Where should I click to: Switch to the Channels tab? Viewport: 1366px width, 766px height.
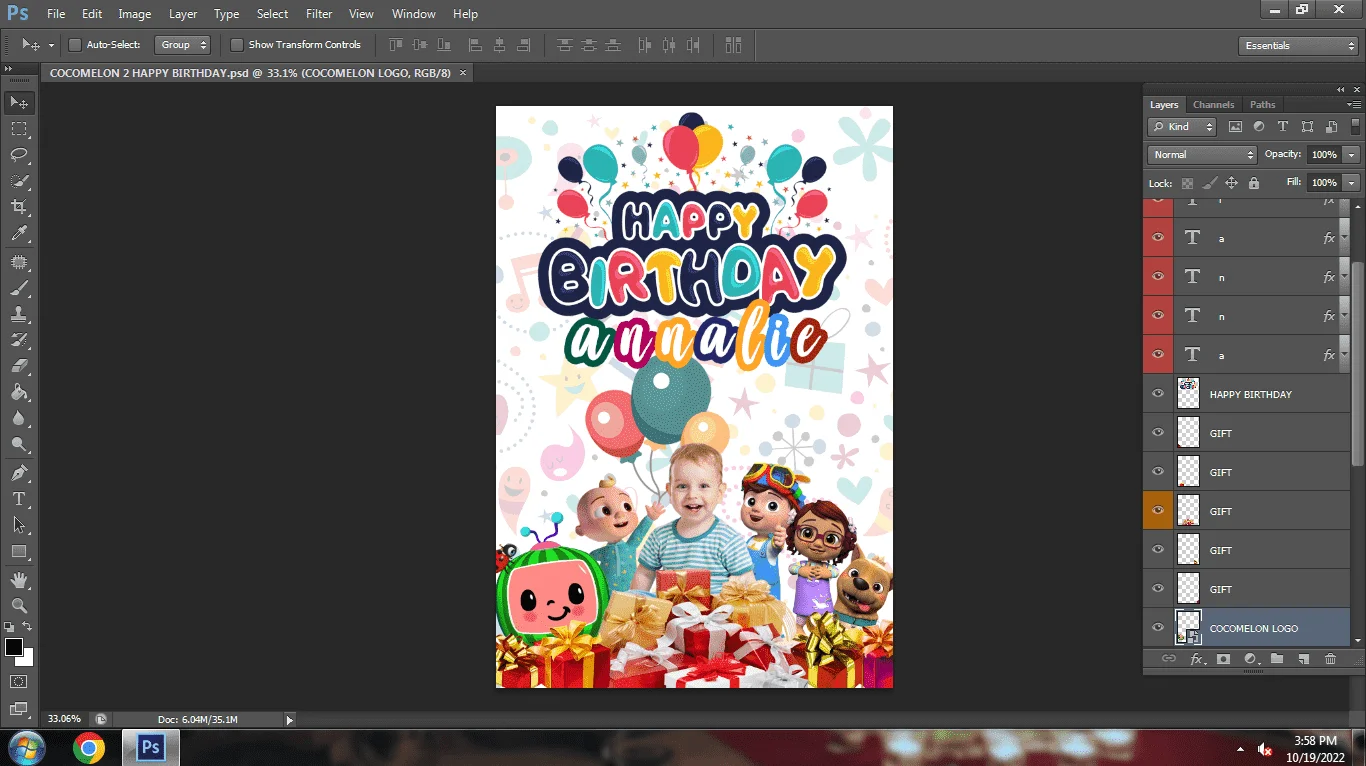1213,105
